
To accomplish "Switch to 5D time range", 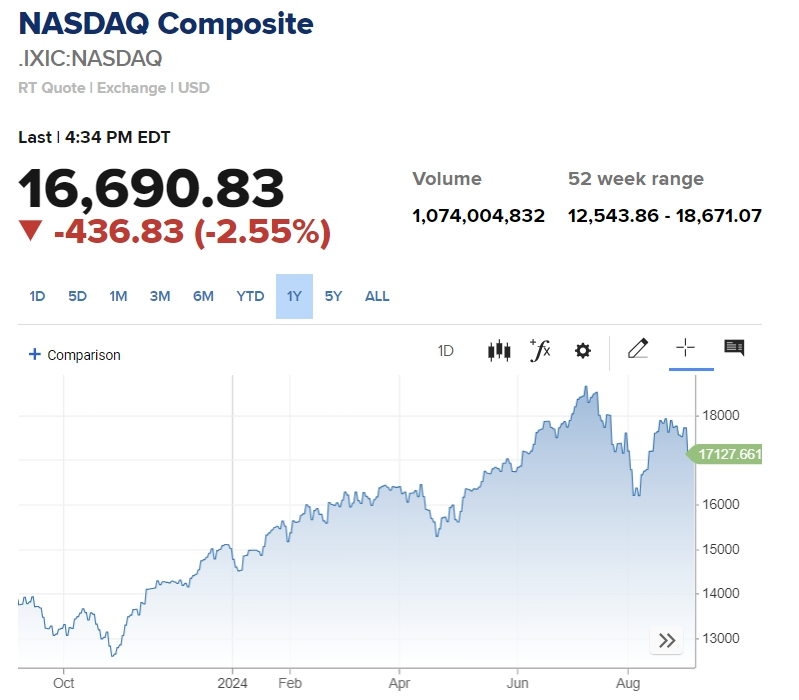I will [x=77, y=296].
